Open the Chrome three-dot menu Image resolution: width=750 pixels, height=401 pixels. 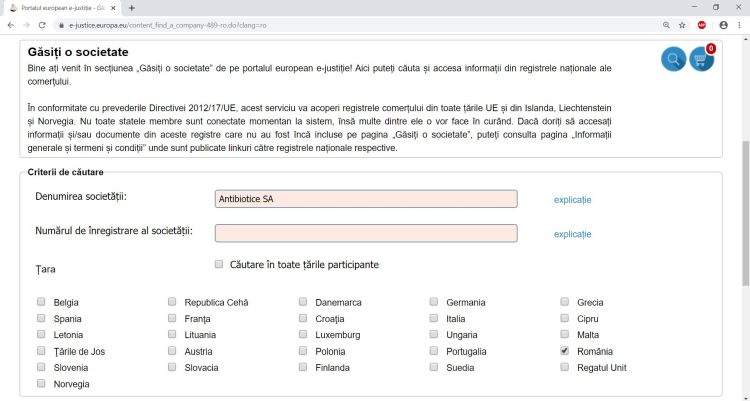point(739,24)
